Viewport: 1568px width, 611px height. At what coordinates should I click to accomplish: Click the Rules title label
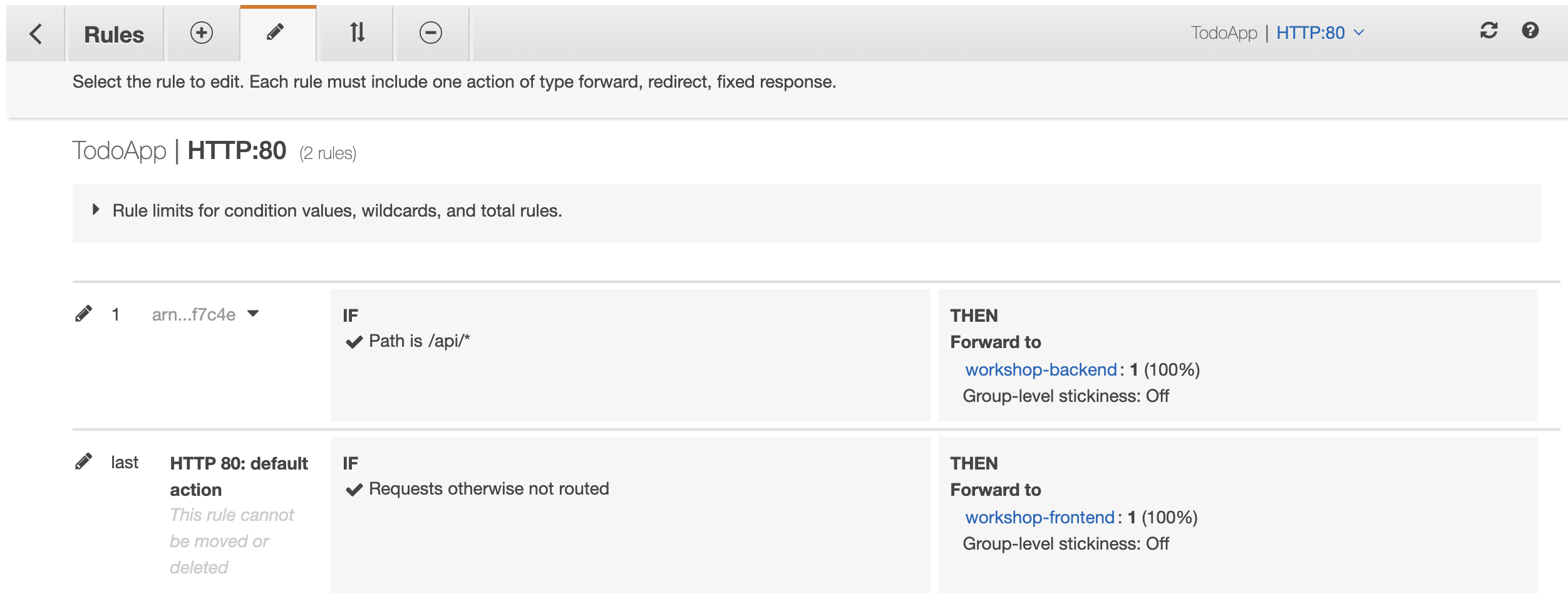tap(114, 34)
